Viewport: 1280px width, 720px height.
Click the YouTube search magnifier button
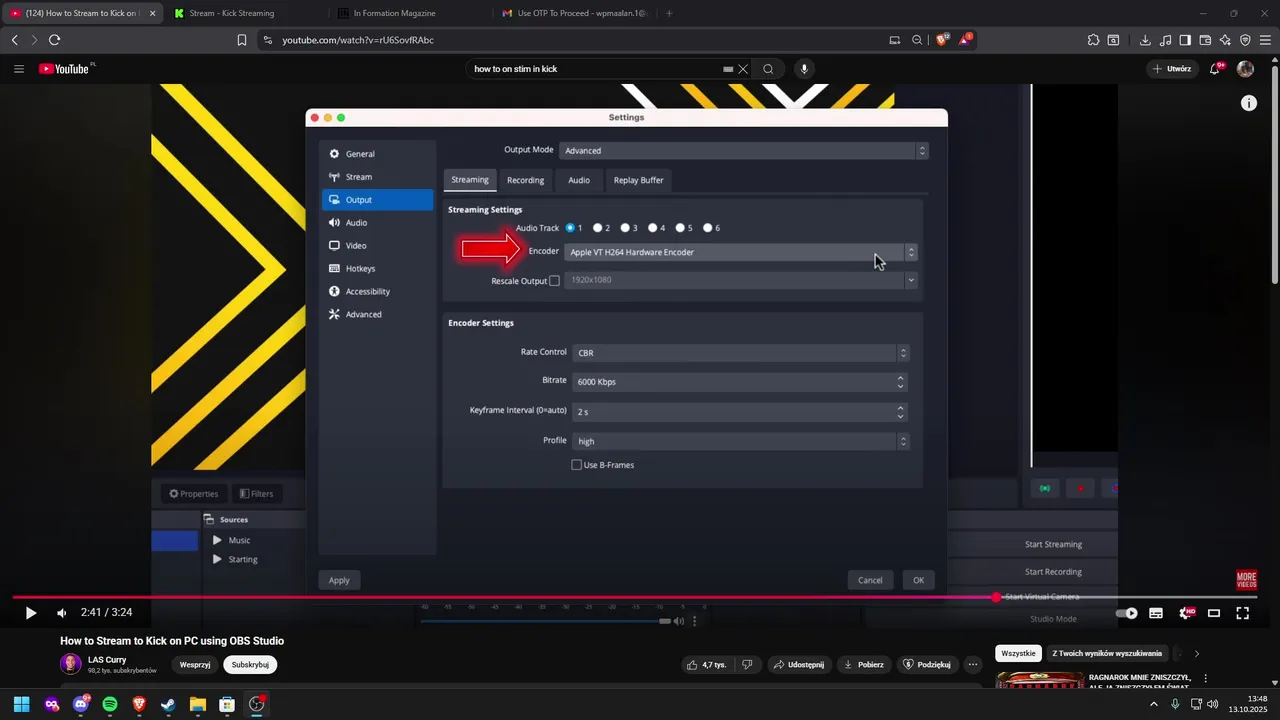(x=768, y=69)
